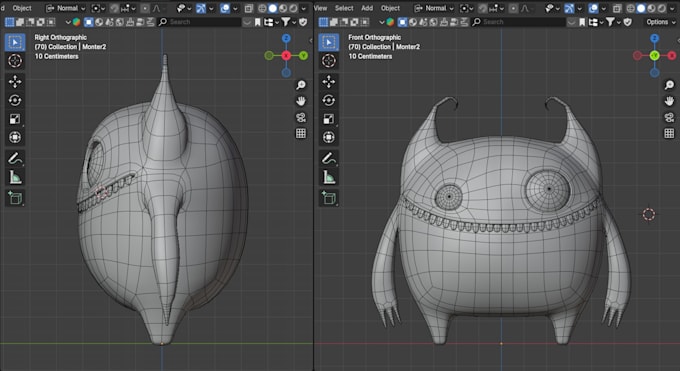
Task: Click the zoom magnifier in Front Orthographic viewport
Action: click(669, 85)
